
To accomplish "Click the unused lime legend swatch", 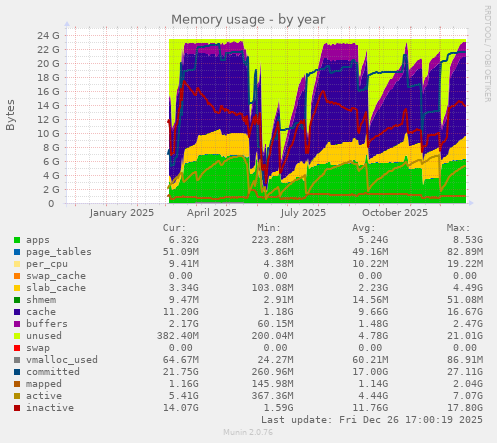I will [17, 336].
